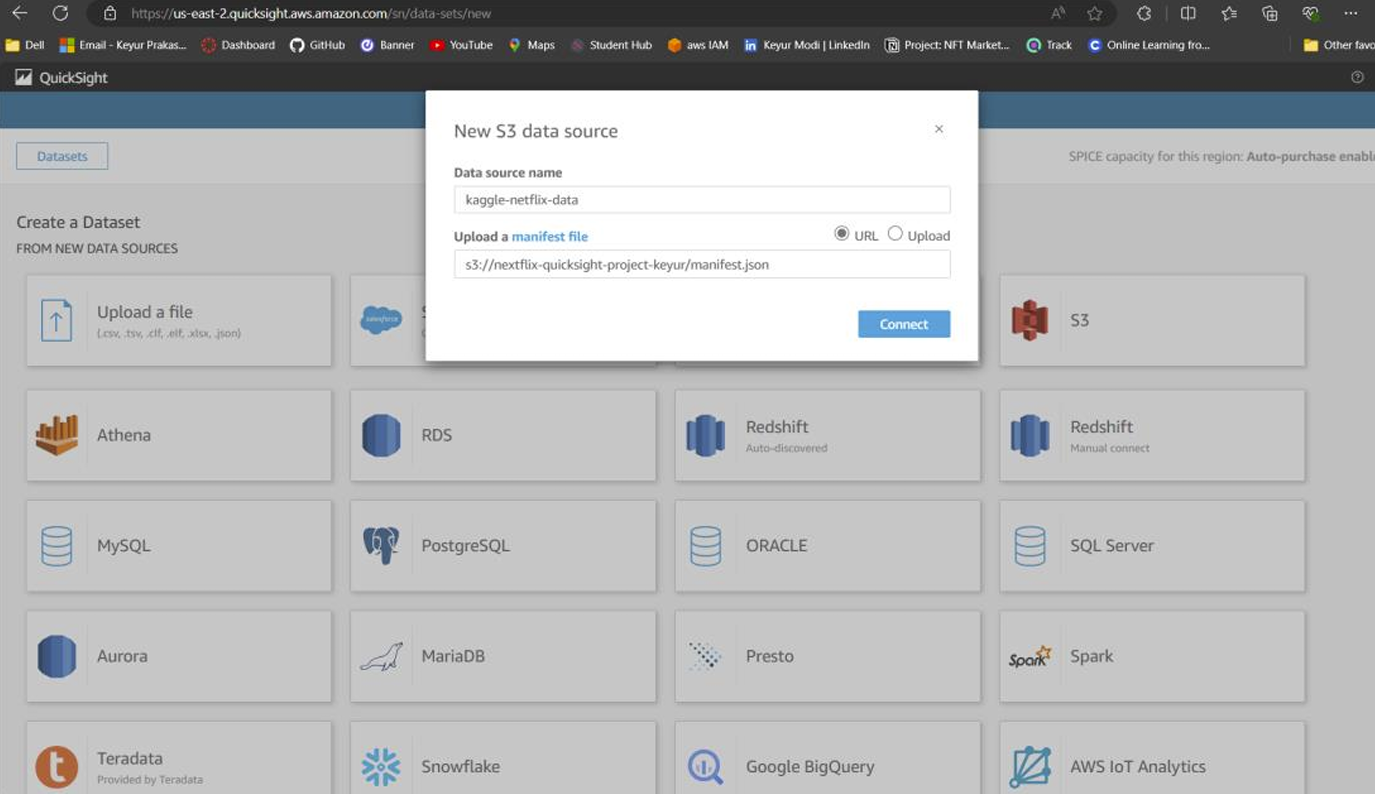Select the Teradata orange icon
1375x794 pixels.
57,767
